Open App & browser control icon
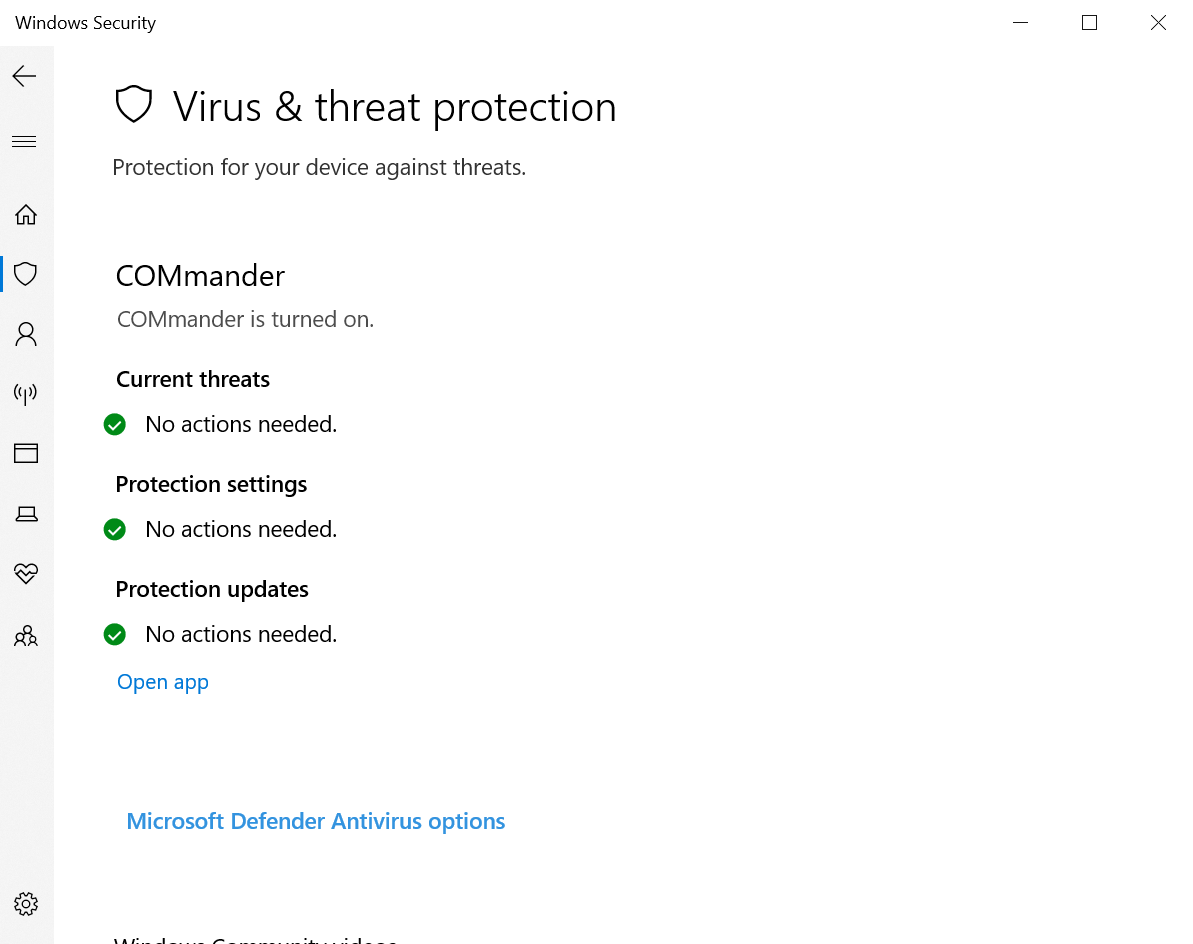Image resolution: width=1193 pixels, height=944 pixels. pyautogui.click(x=26, y=453)
